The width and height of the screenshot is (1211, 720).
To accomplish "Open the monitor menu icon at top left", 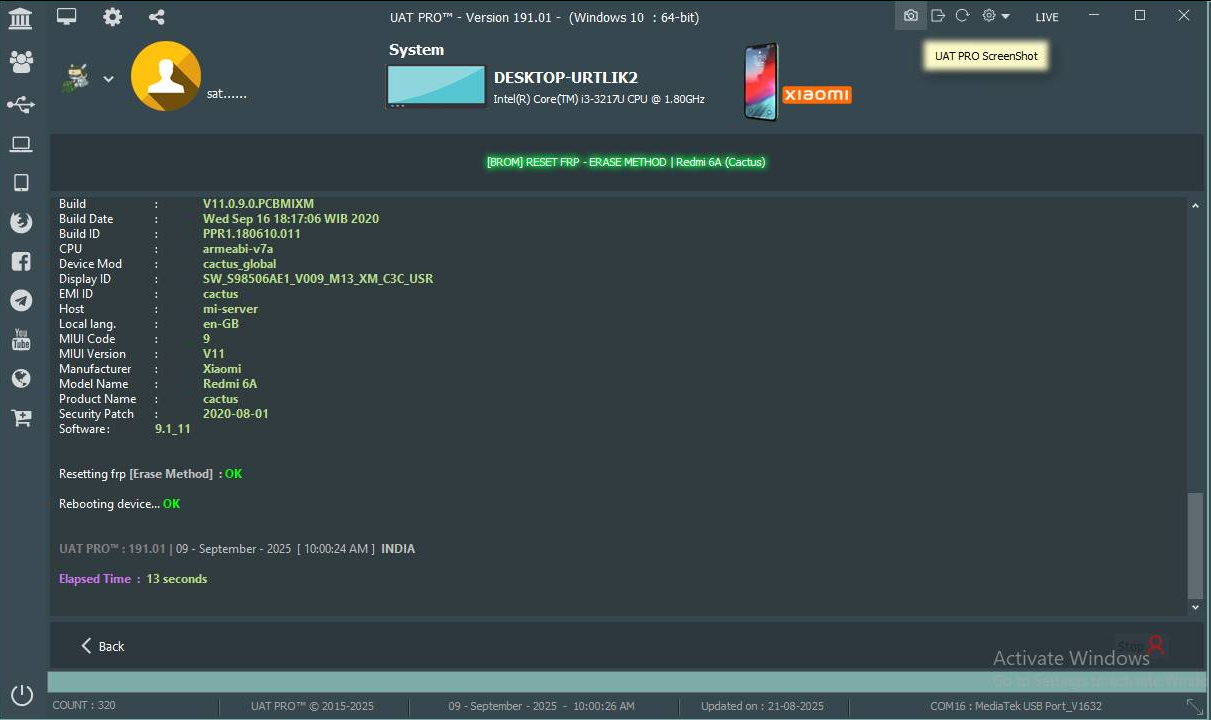I will pos(67,17).
